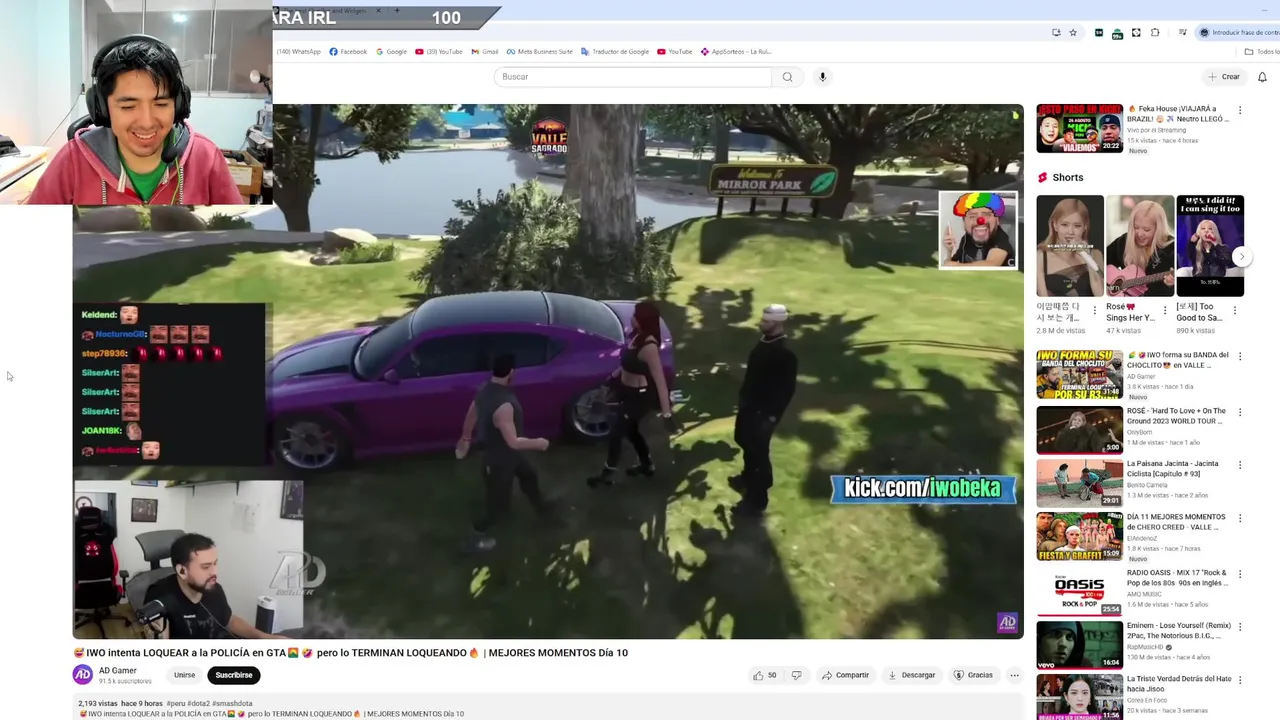The height and width of the screenshot is (720, 1280).
Task: Open options for ROSÉ Hard To Love video
Action: click(x=1240, y=411)
